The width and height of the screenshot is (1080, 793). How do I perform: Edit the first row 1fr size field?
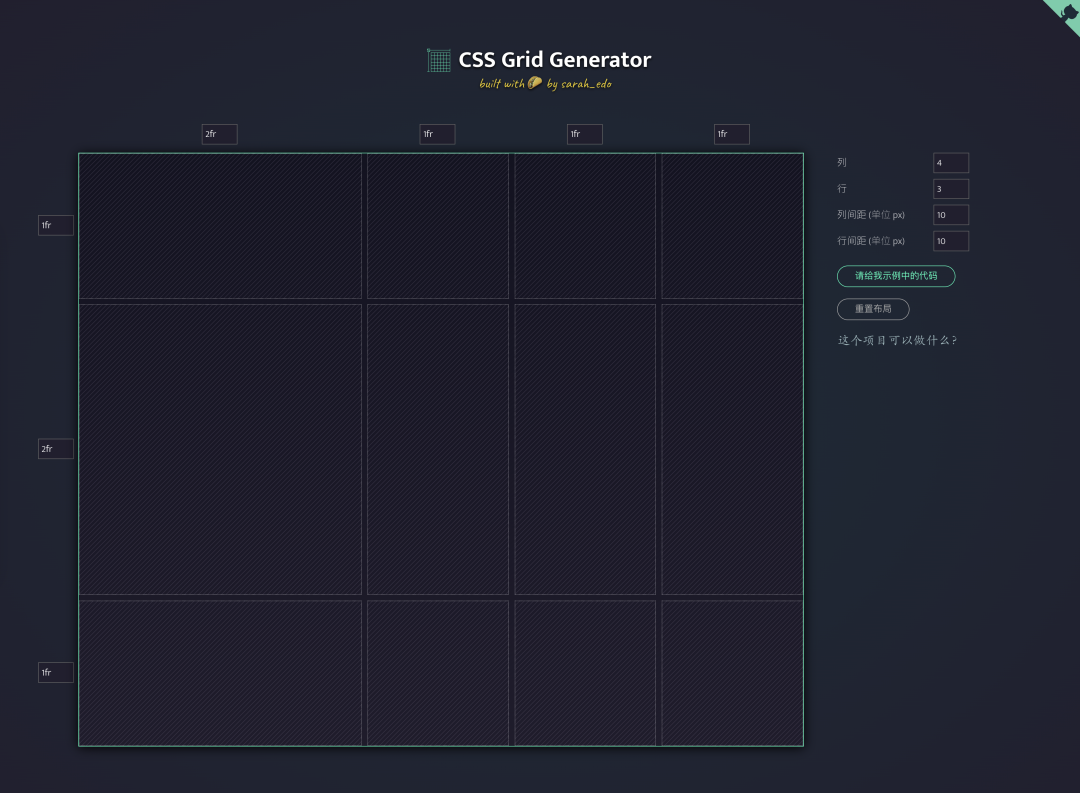tap(56, 226)
